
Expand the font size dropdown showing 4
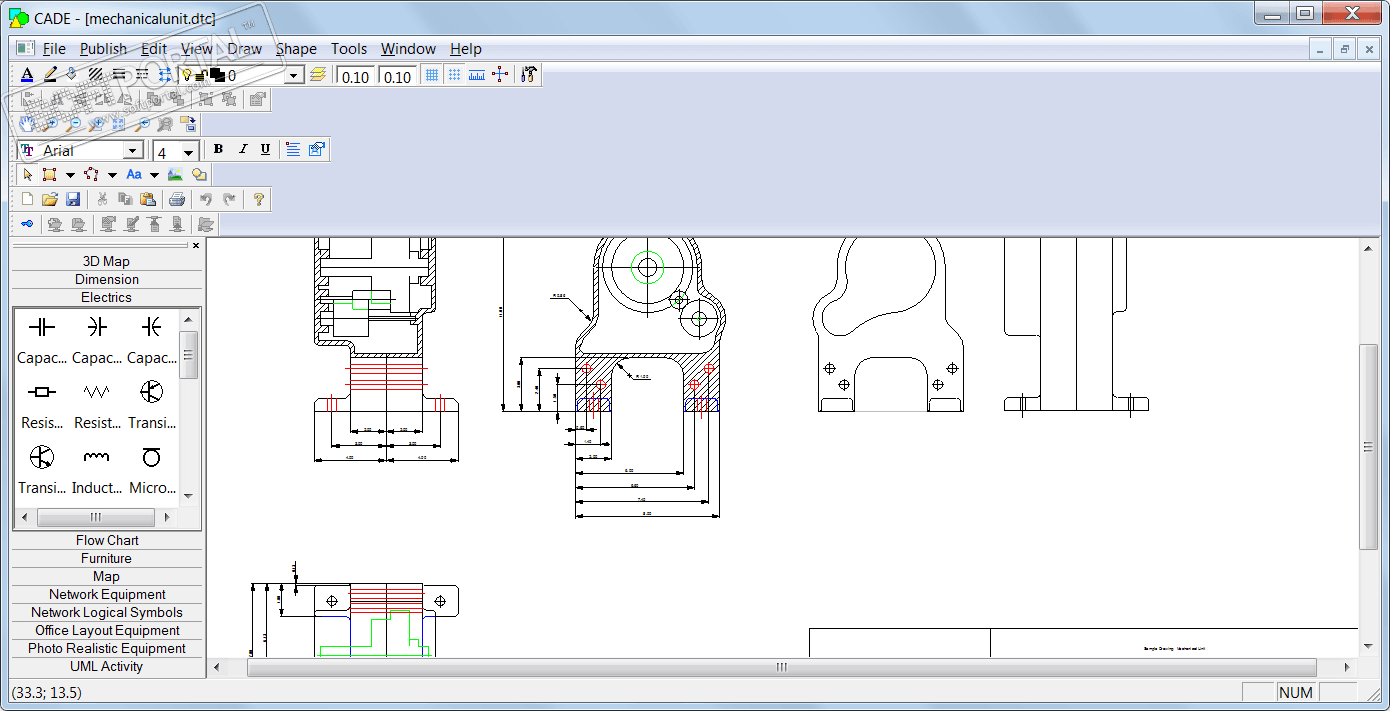(188, 151)
